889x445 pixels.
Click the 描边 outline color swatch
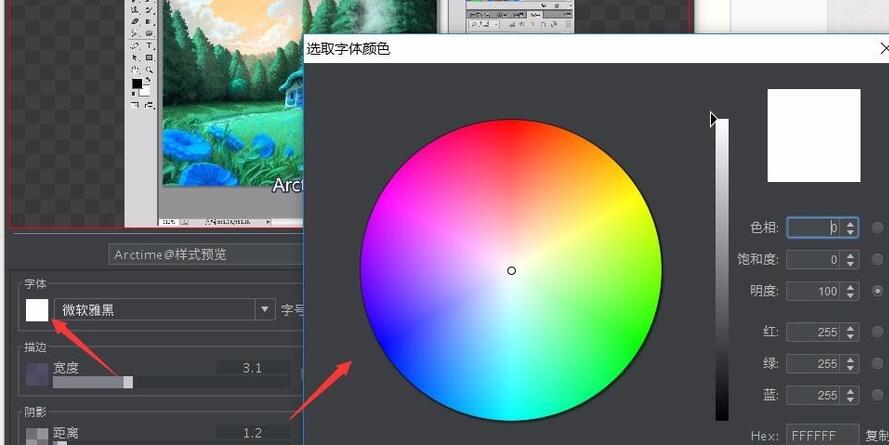37,374
